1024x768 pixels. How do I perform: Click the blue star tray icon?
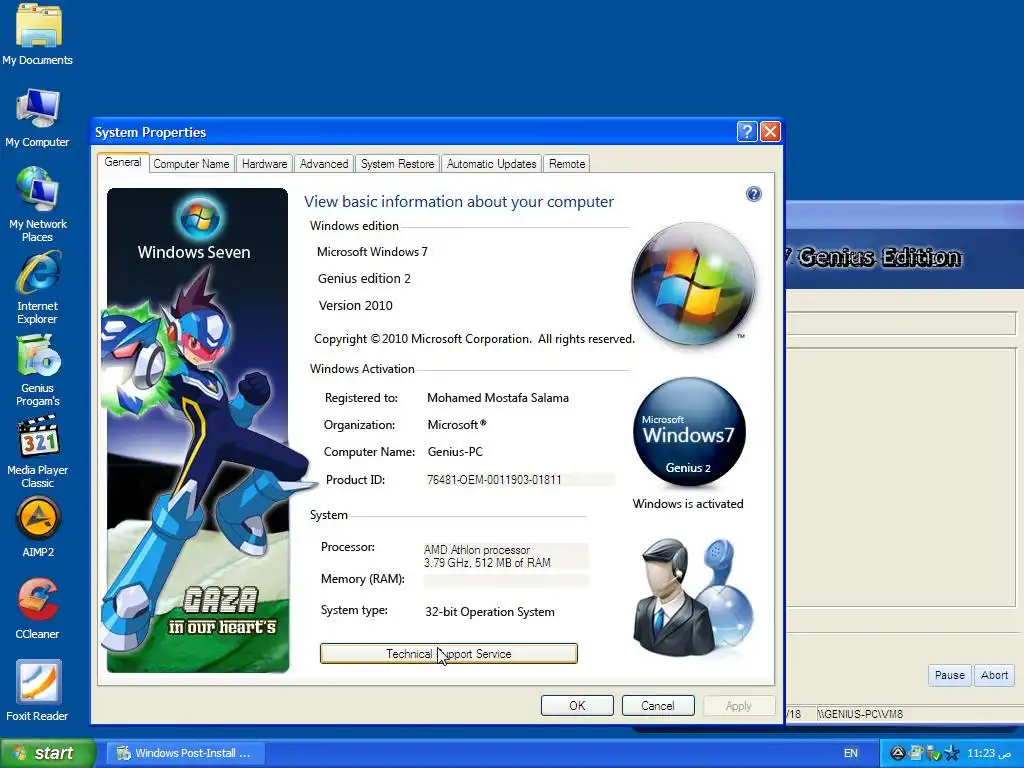tap(952, 753)
